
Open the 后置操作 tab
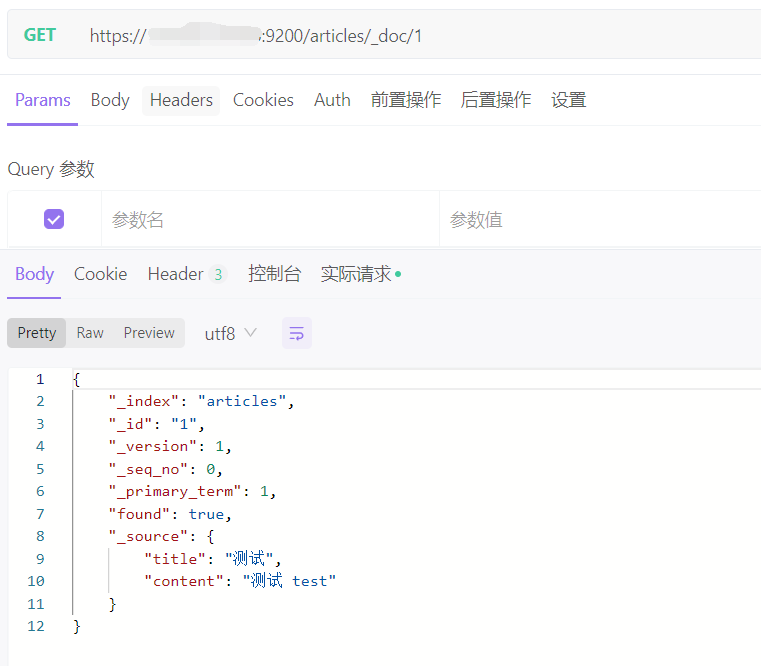pos(495,100)
